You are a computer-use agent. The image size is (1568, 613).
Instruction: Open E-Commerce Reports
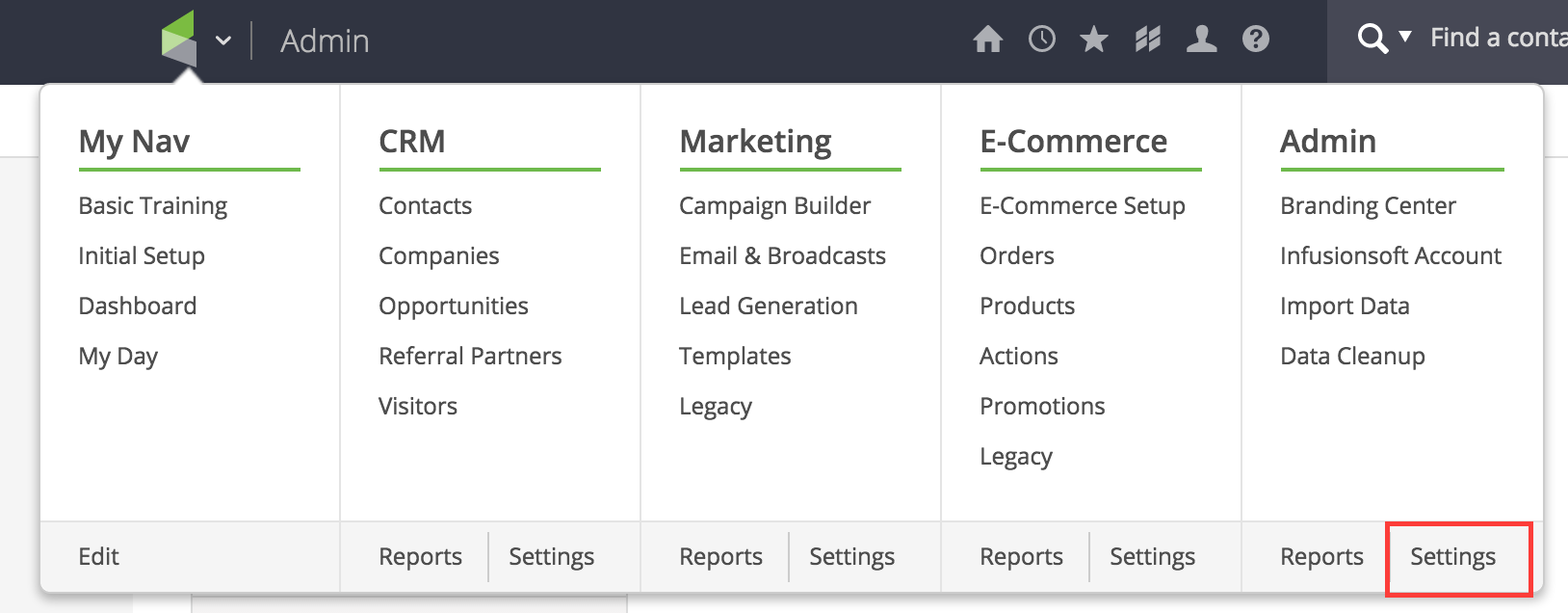point(1022,557)
